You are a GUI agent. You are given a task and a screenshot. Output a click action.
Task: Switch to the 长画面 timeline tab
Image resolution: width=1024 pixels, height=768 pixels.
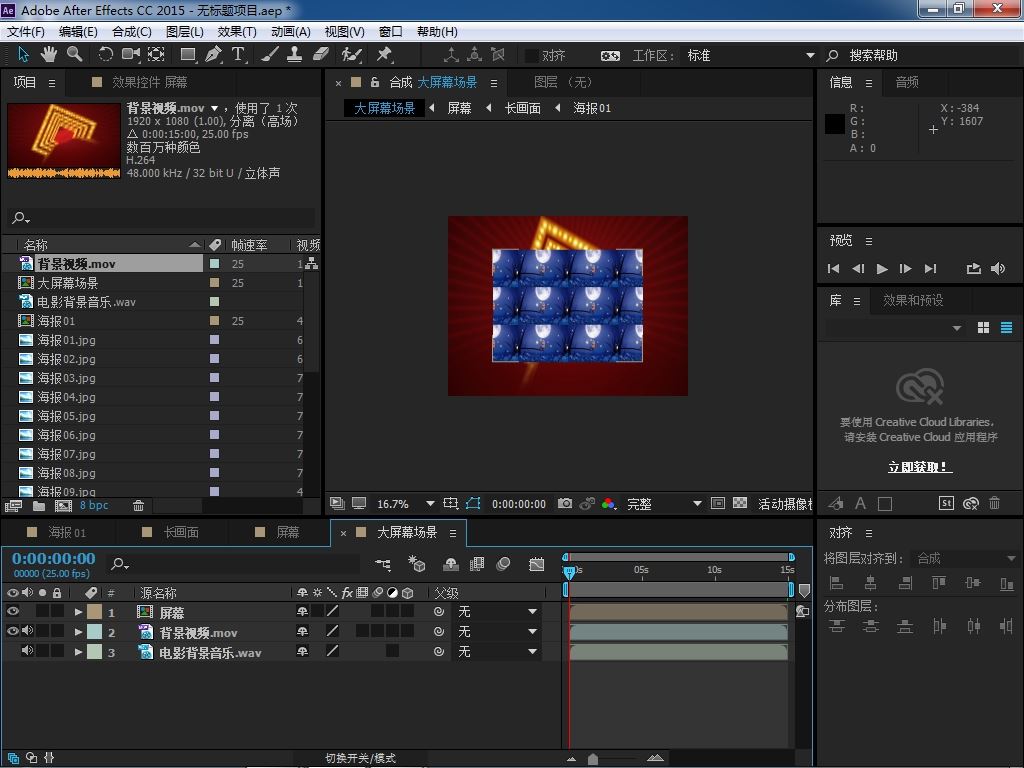tap(181, 532)
